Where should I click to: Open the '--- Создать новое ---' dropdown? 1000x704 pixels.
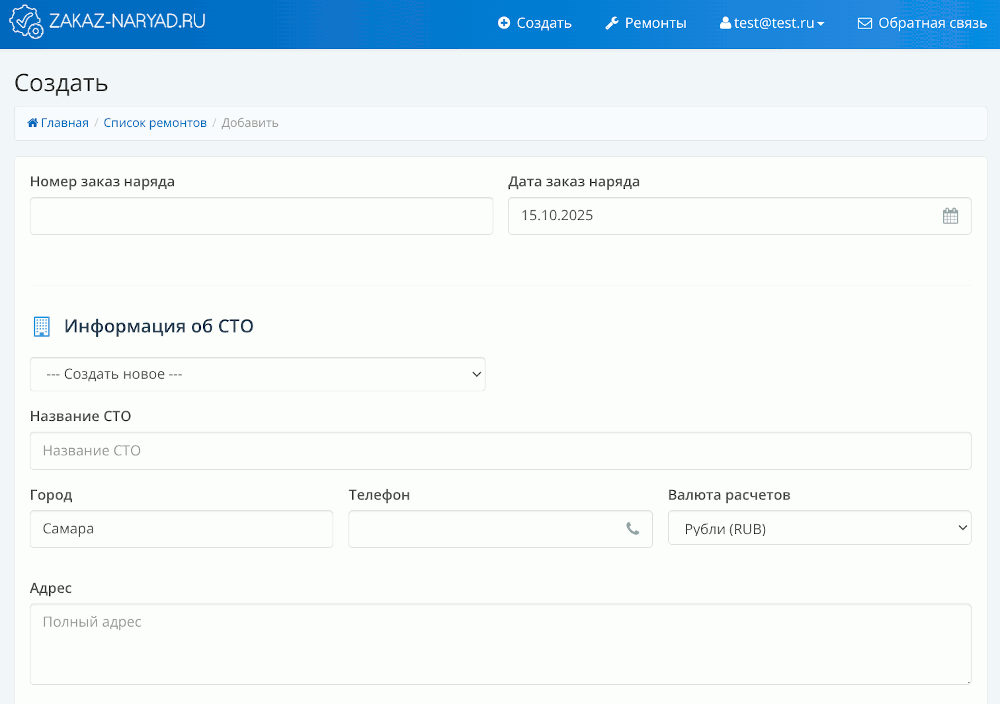point(258,374)
